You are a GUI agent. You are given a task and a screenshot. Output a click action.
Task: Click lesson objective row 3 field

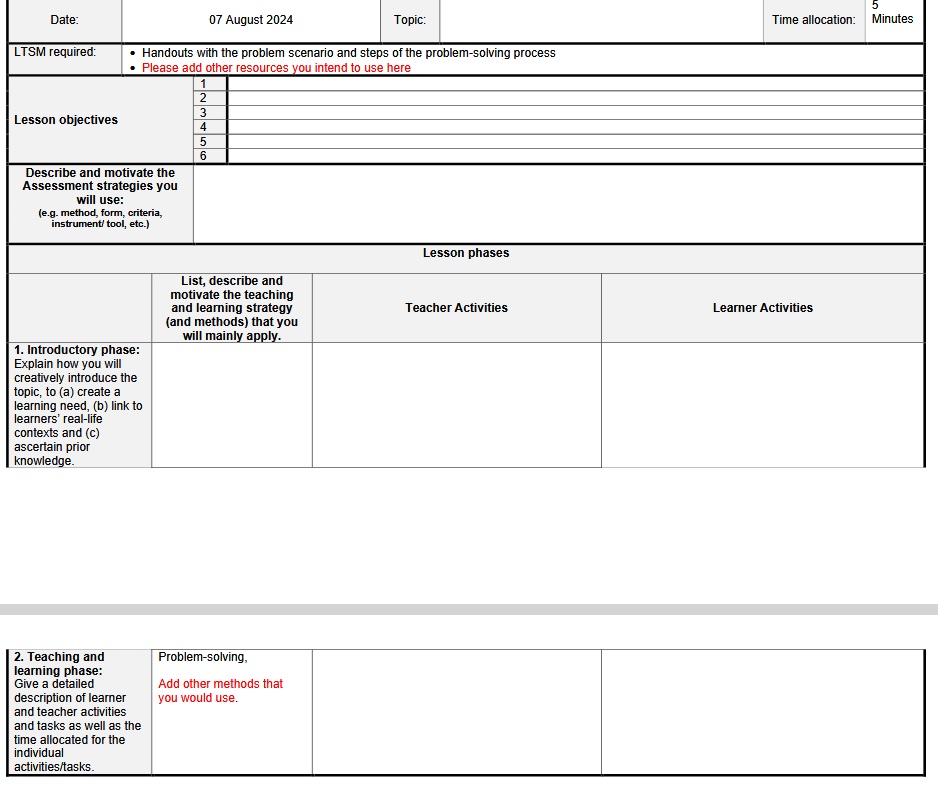tap(575, 113)
